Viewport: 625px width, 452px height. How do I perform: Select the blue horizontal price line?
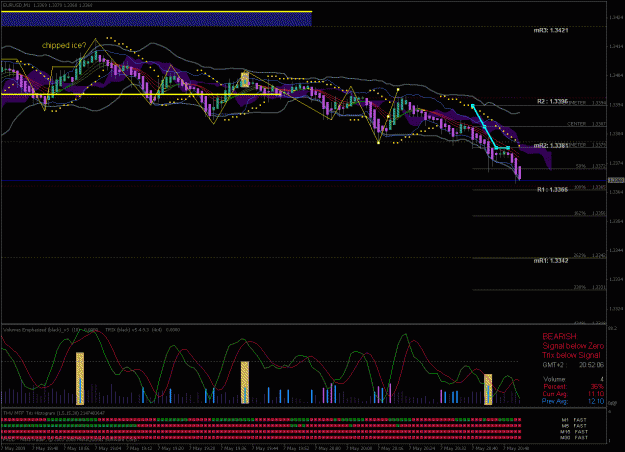[304, 181]
